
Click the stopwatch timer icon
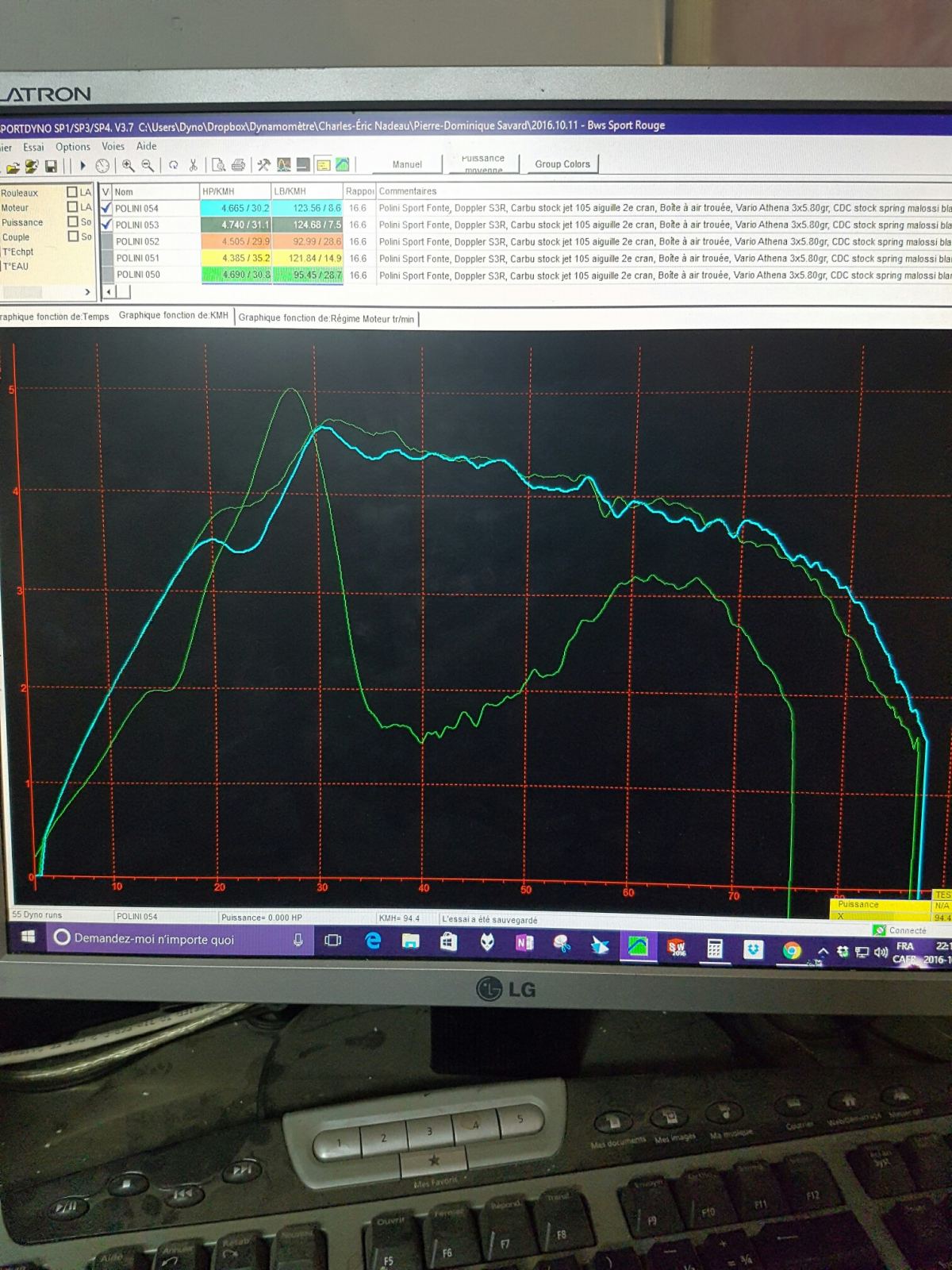pyautogui.click(x=102, y=166)
